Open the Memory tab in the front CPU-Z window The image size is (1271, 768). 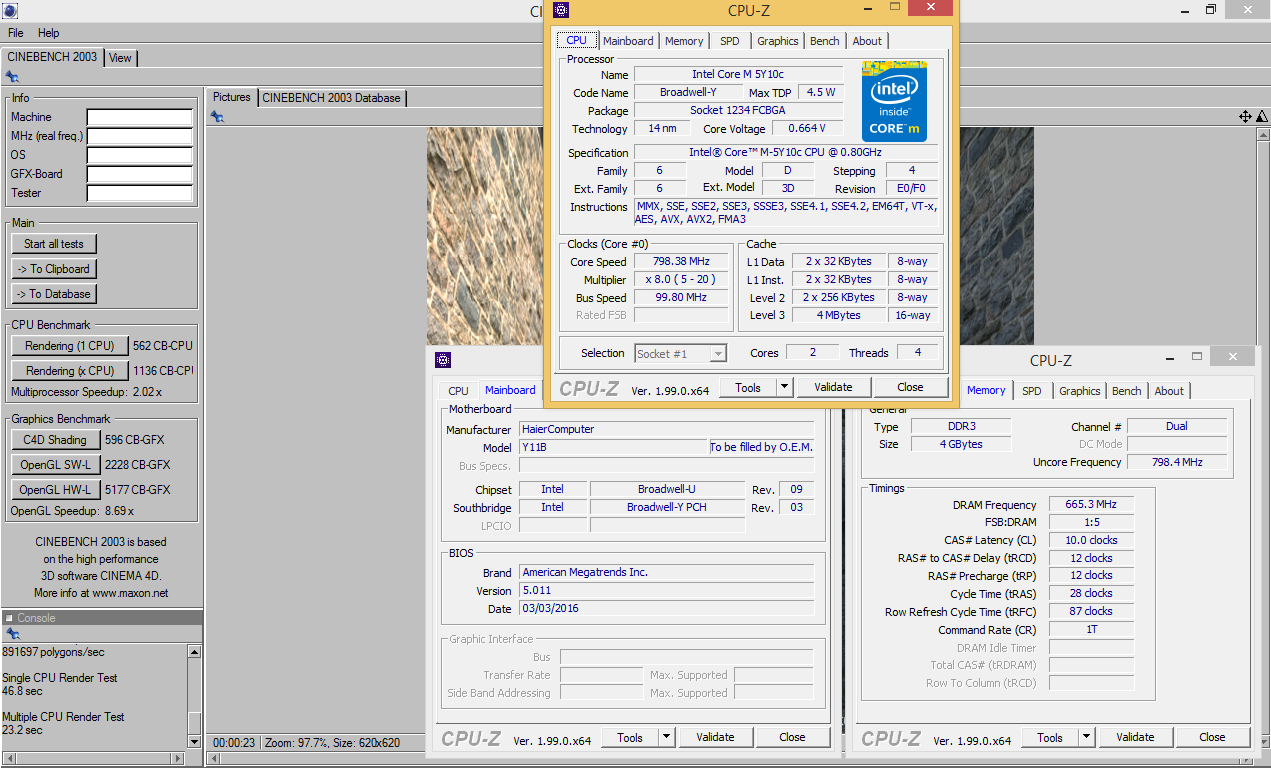point(684,41)
